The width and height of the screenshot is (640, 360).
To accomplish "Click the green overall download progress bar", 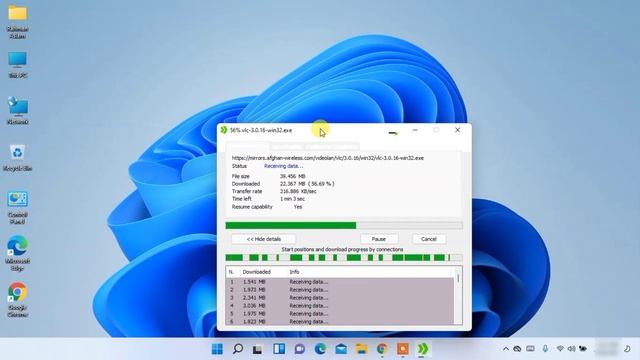I will point(344,225).
